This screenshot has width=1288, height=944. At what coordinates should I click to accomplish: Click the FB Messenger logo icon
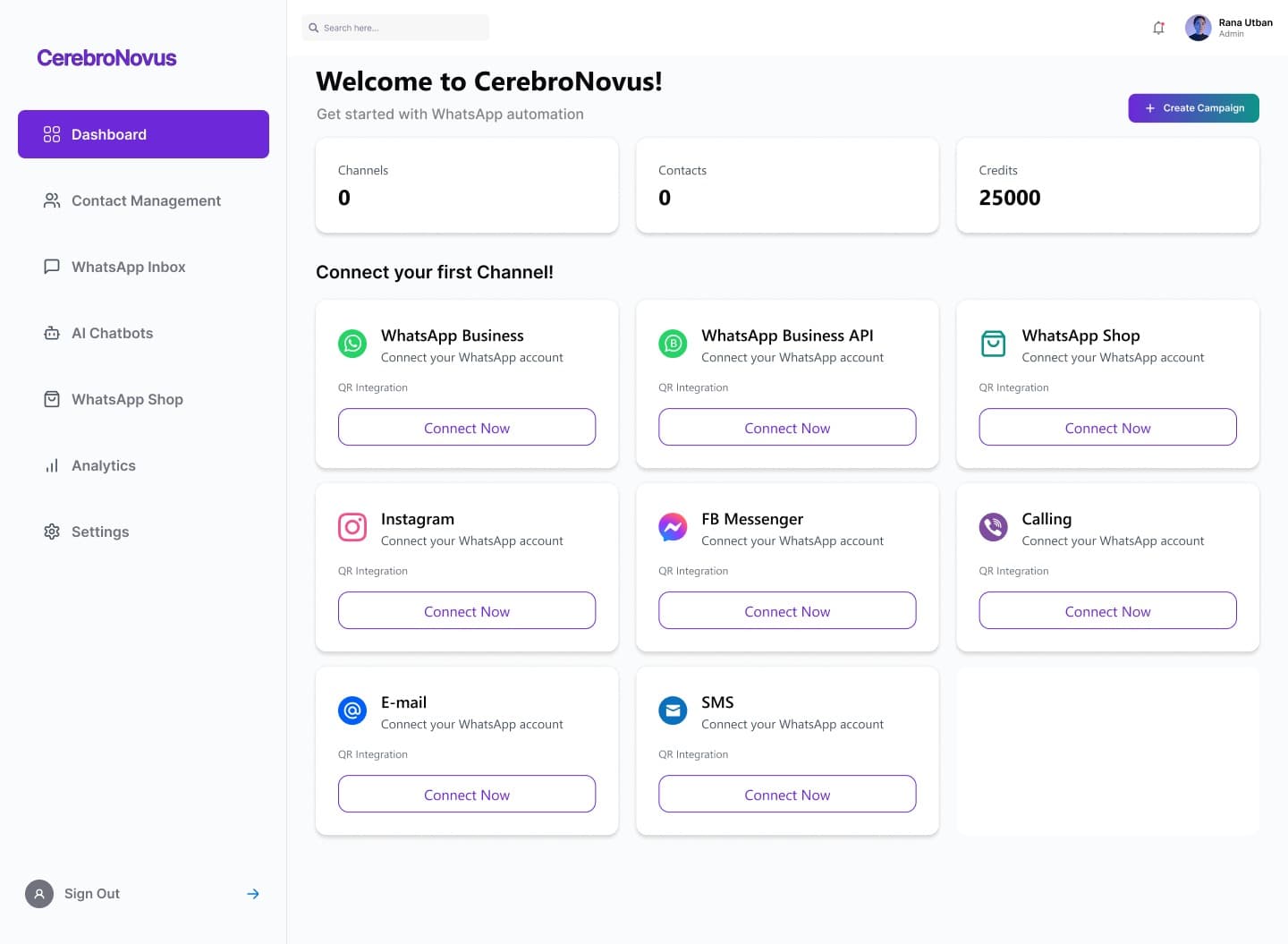[x=673, y=527]
